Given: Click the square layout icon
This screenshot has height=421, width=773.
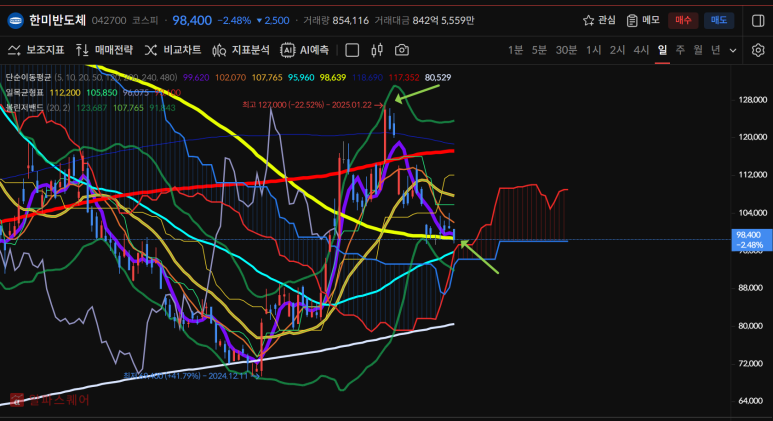Looking at the screenshot, I should pyautogui.click(x=352, y=50).
